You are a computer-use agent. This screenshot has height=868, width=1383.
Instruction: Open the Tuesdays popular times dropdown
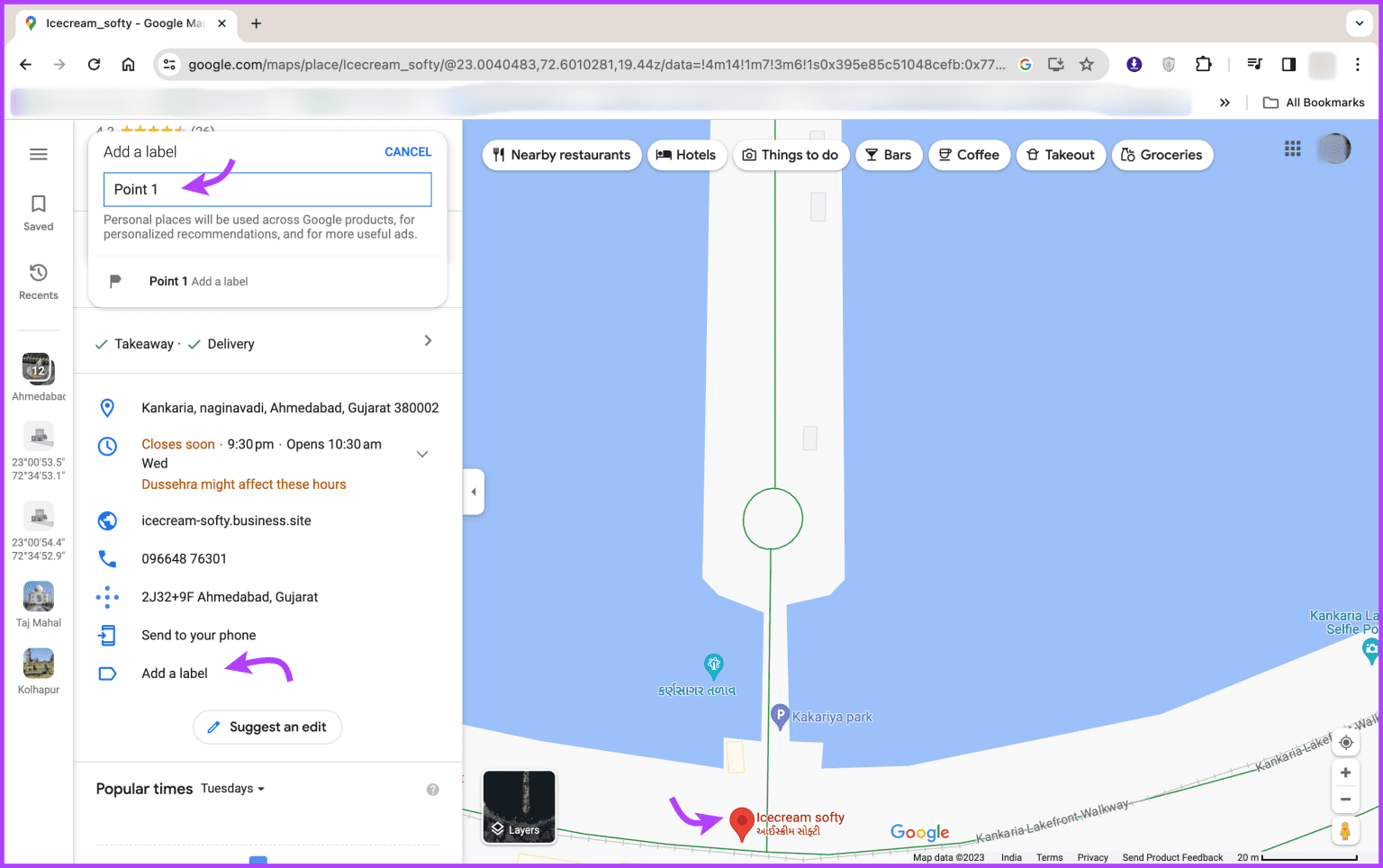(232, 788)
